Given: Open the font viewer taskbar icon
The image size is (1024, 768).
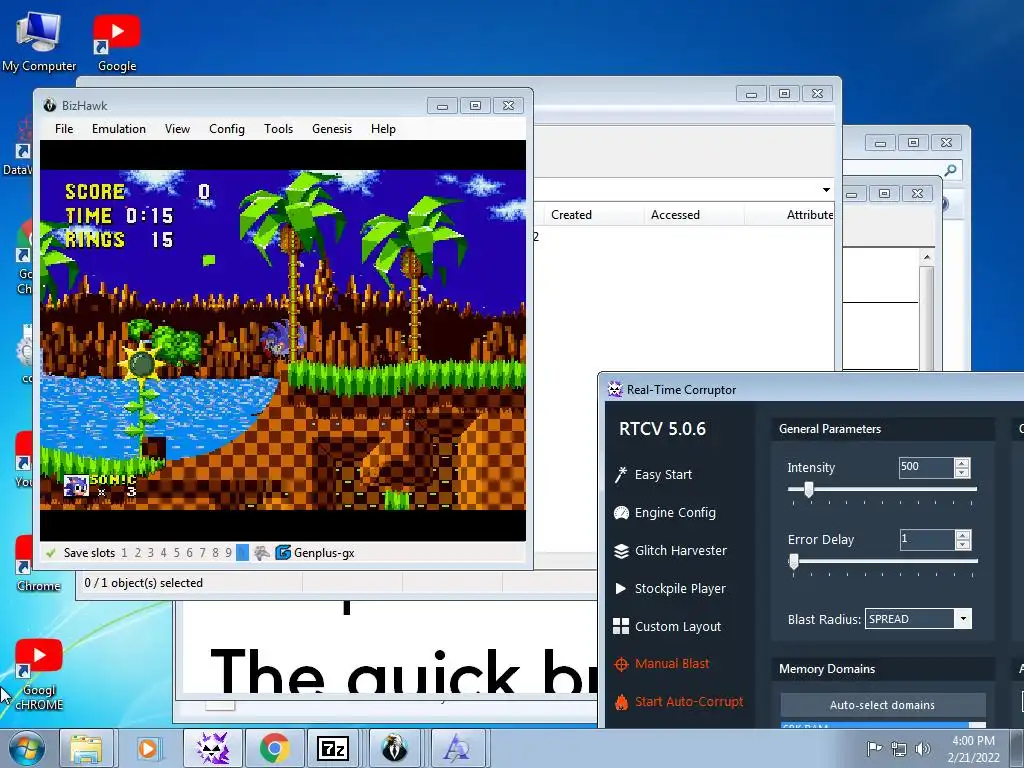Looking at the screenshot, I should [457, 748].
